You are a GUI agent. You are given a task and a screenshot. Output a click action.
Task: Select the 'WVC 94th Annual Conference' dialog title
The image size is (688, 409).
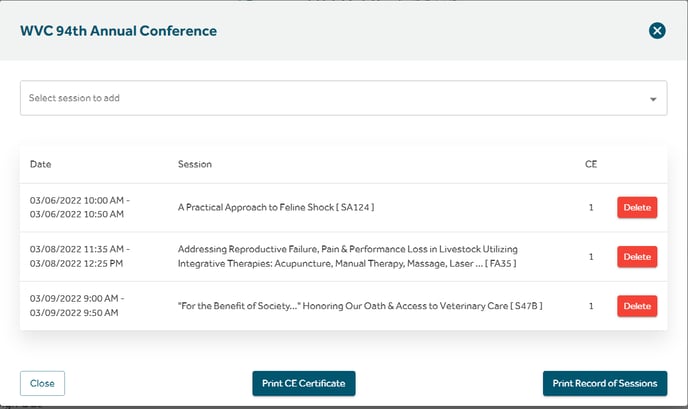[118, 31]
